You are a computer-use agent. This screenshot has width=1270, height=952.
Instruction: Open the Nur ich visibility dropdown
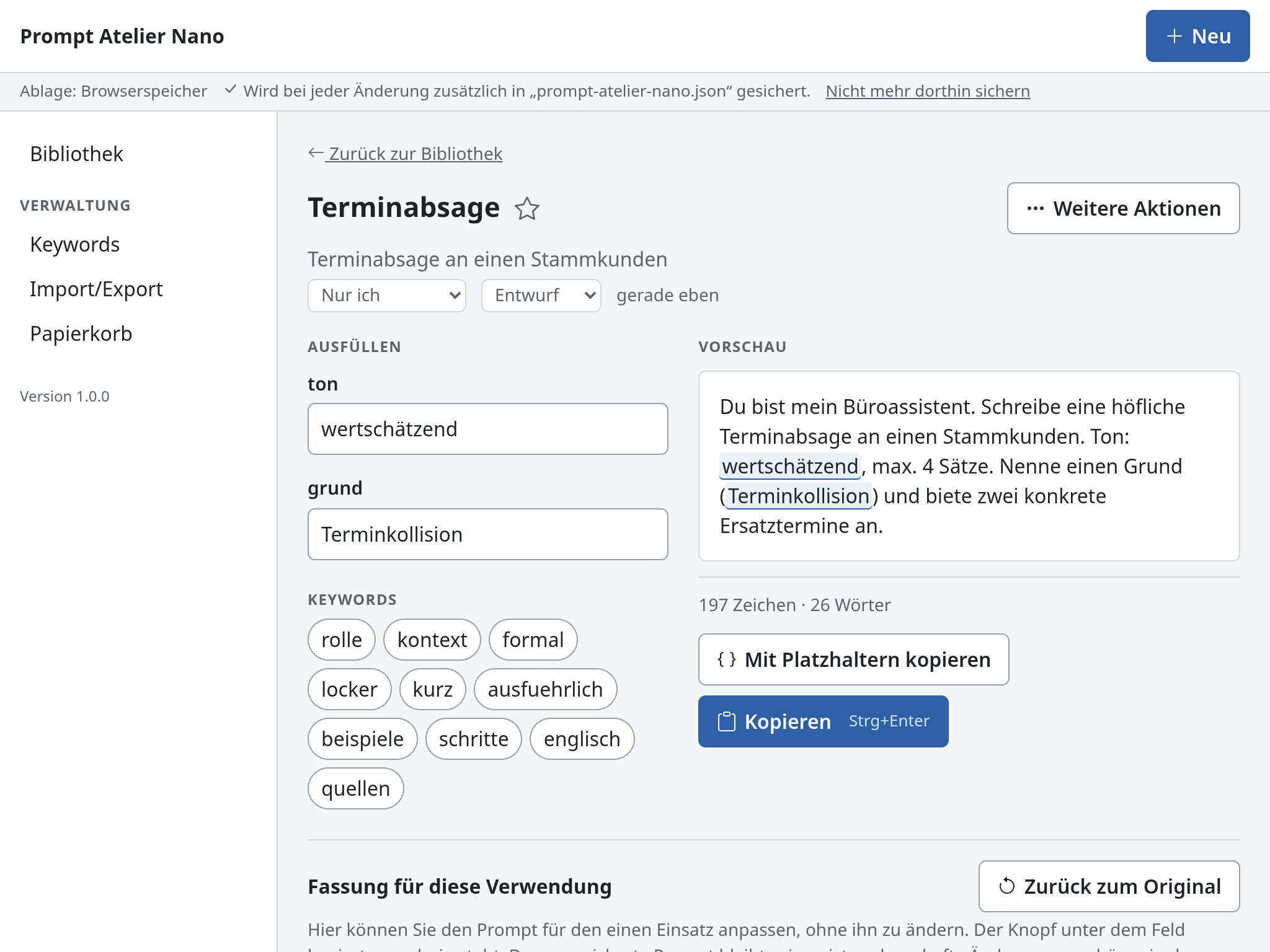coord(387,296)
